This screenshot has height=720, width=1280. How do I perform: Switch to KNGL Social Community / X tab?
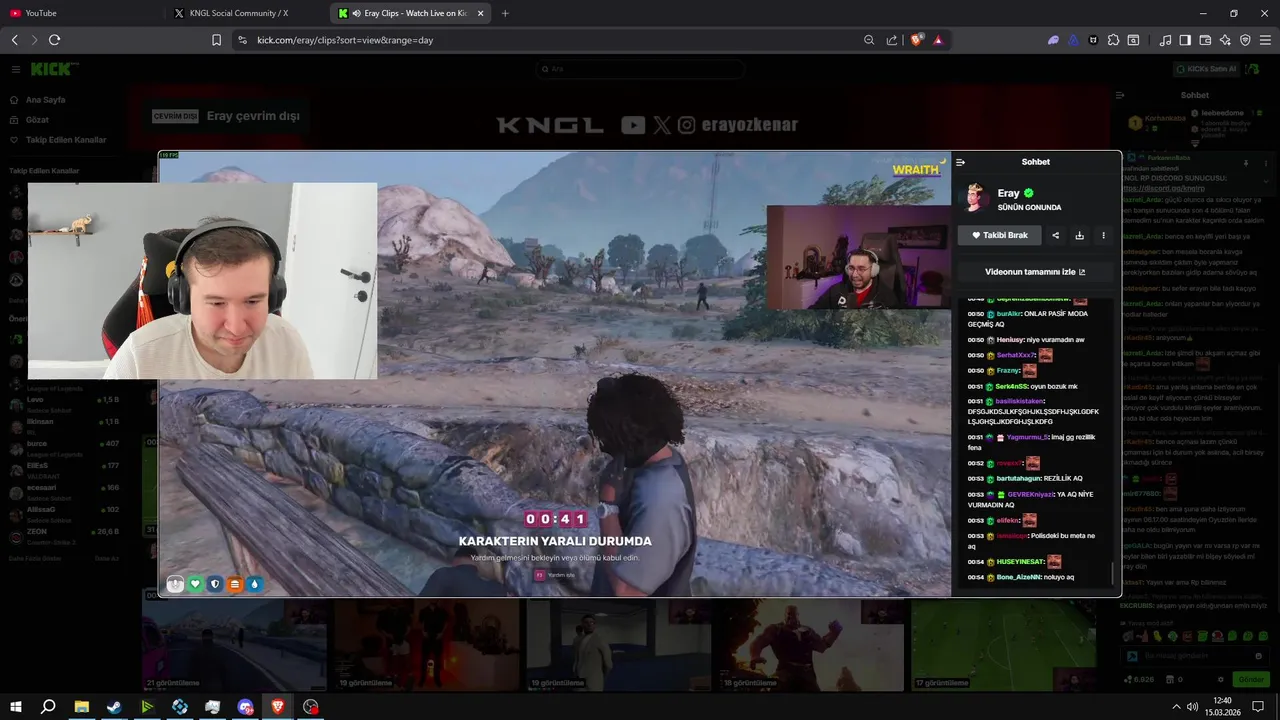[x=246, y=13]
